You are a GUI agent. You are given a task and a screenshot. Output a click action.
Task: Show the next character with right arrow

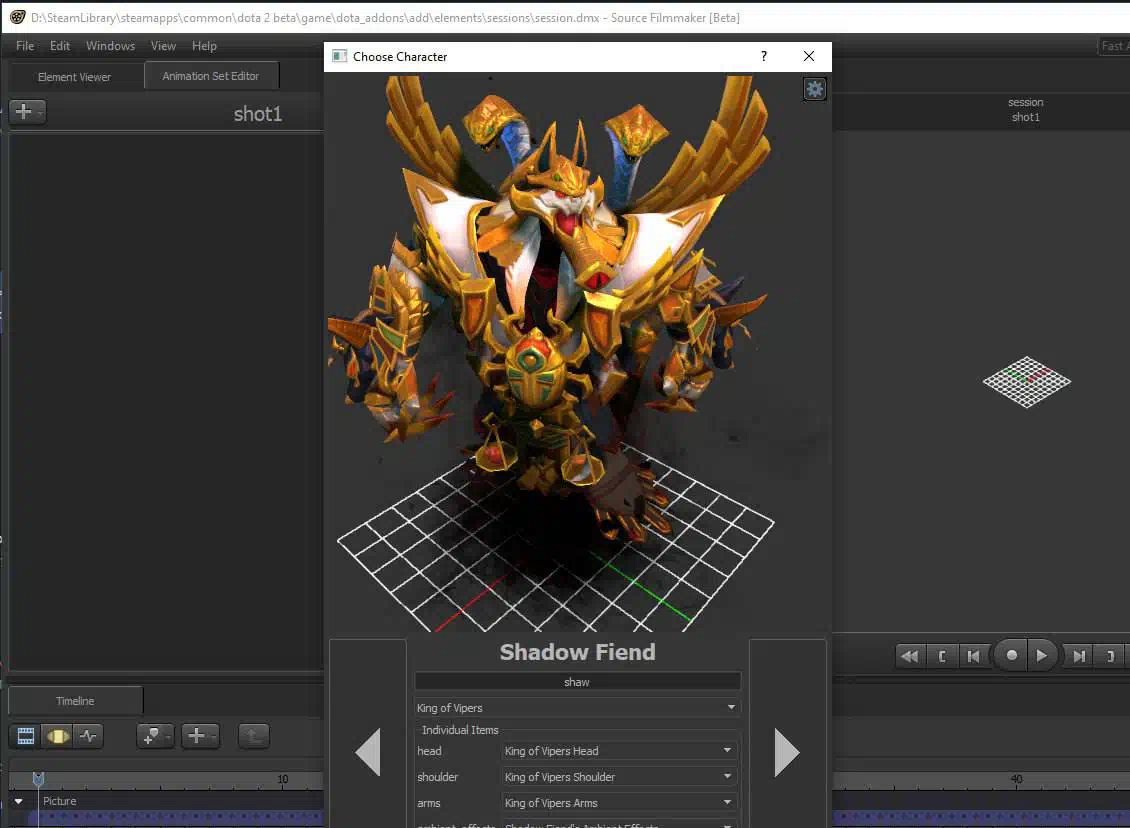click(787, 752)
